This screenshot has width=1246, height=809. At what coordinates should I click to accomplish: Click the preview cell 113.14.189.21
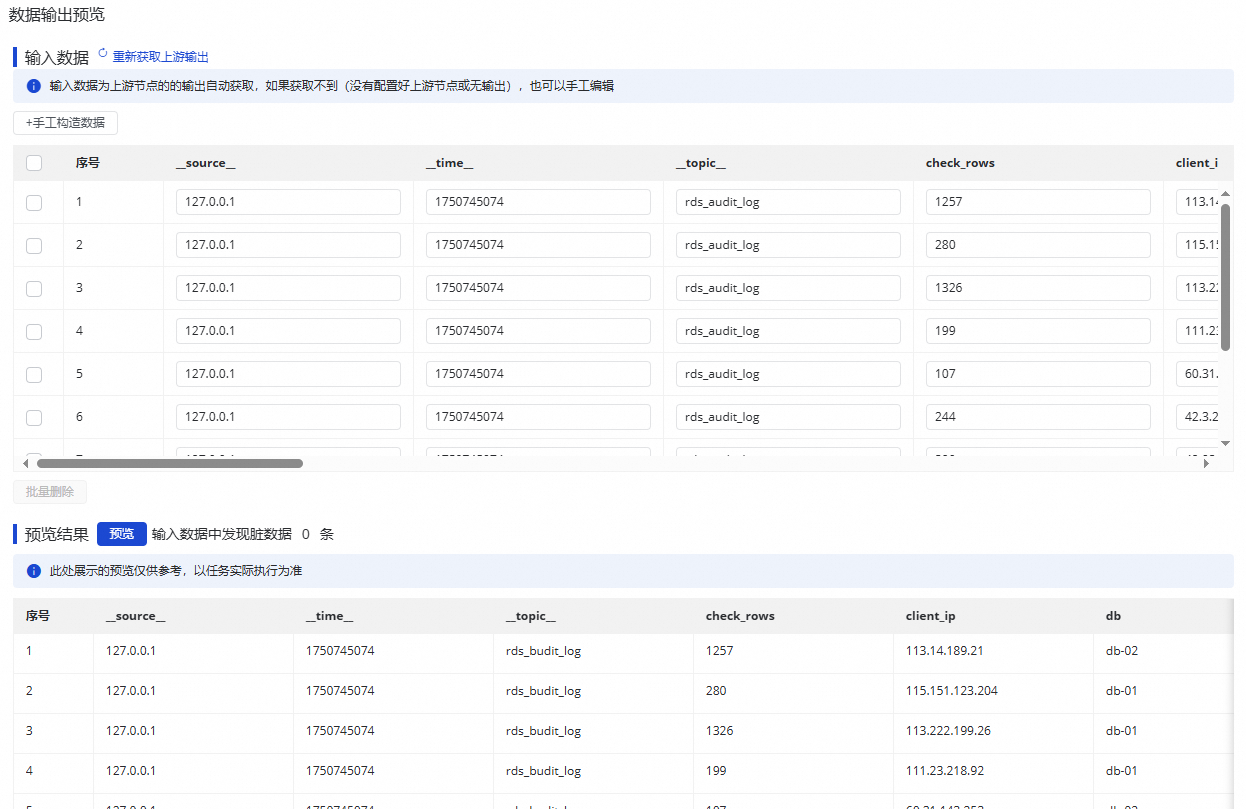pos(945,651)
